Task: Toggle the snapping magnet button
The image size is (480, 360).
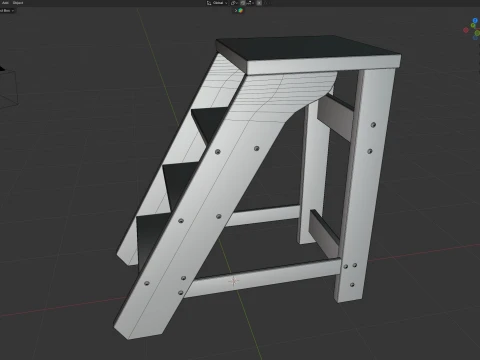Action: (x=243, y=3)
